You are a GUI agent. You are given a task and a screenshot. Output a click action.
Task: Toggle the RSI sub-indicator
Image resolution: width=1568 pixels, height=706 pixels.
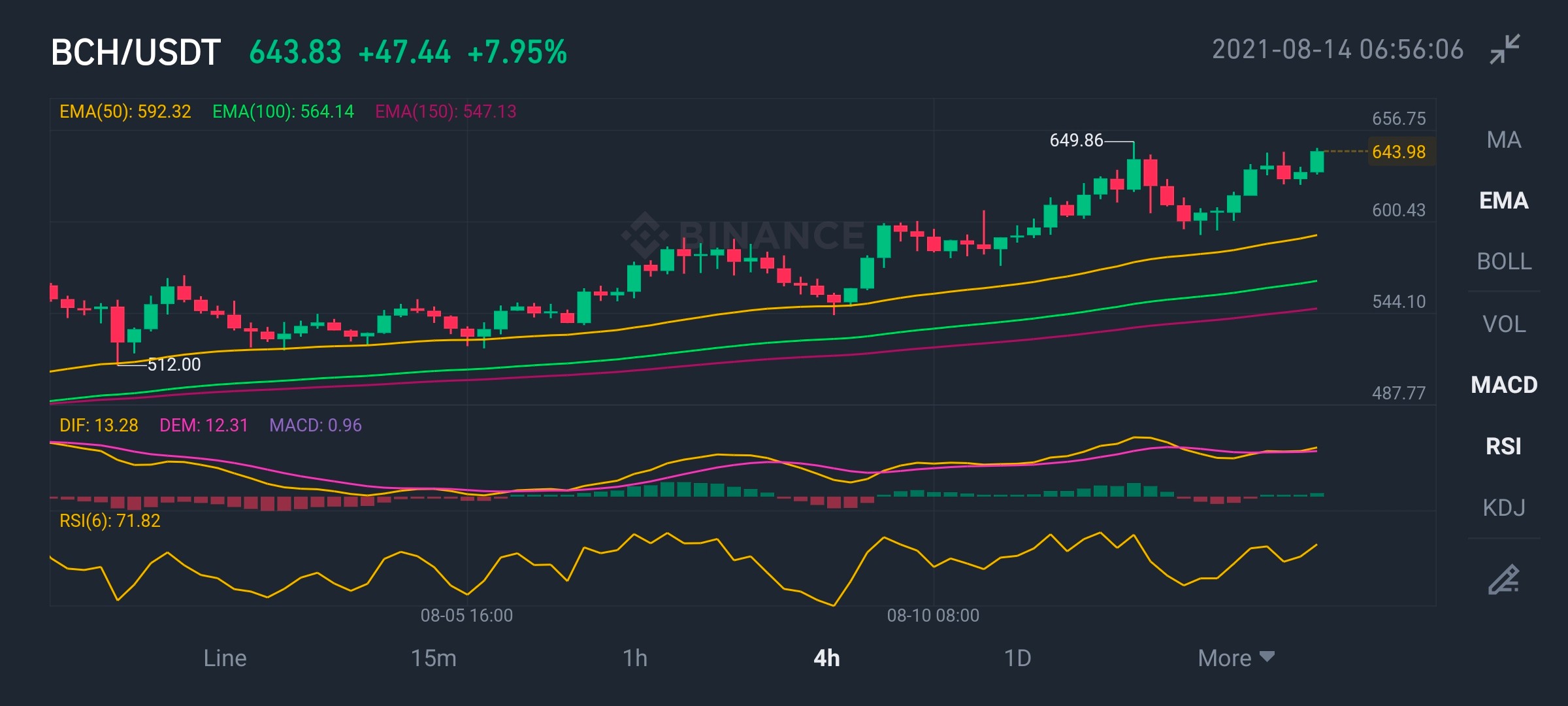tap(1504, 446)
